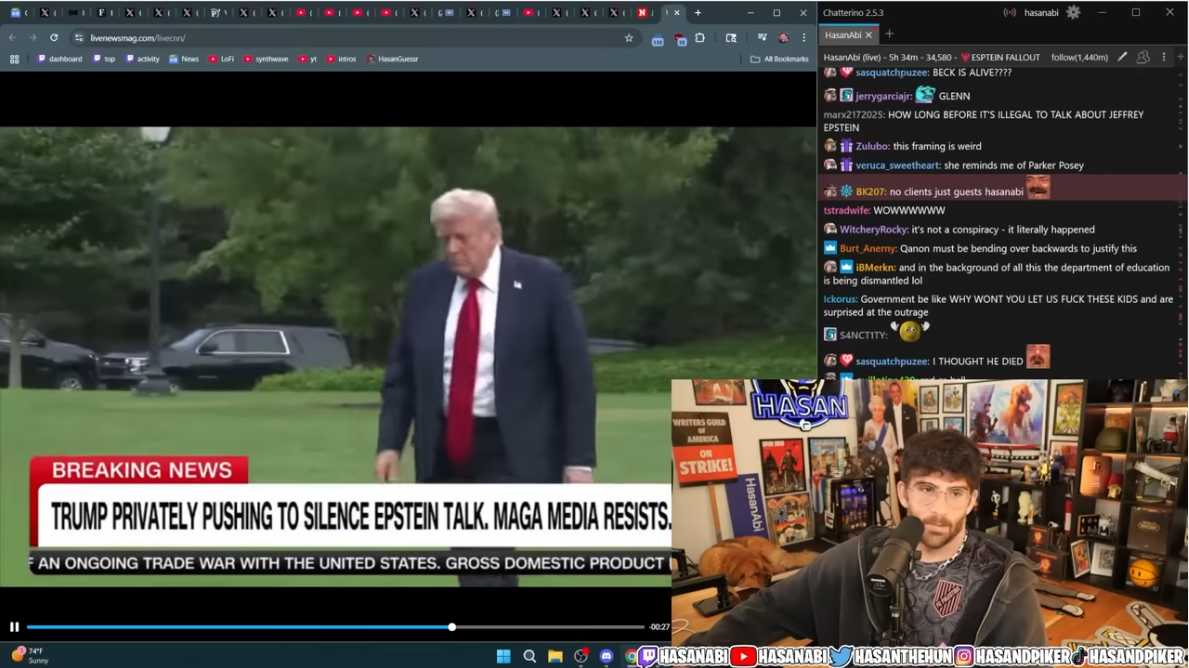Click the video progress bar handle
Viewport: 1189px width, 668px height.
pyautogui.click(x=452, y=627)
